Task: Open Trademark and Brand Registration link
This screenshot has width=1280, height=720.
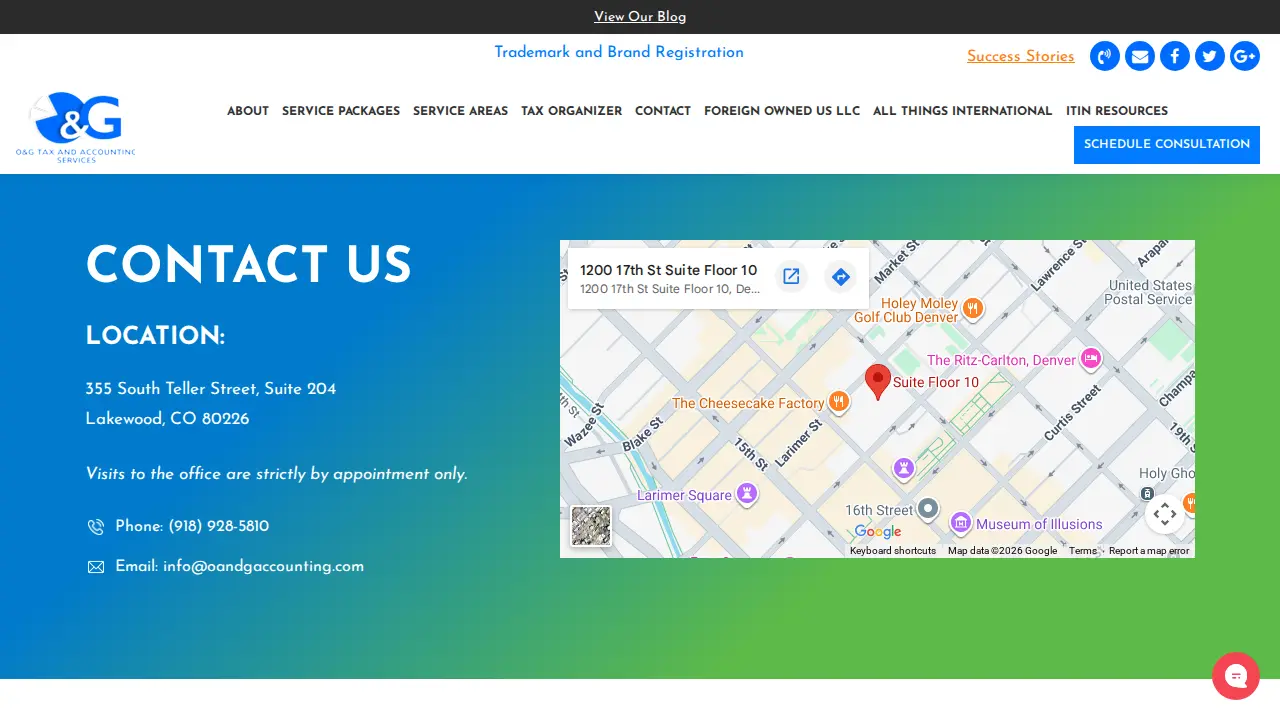Action: coord(619,52)
